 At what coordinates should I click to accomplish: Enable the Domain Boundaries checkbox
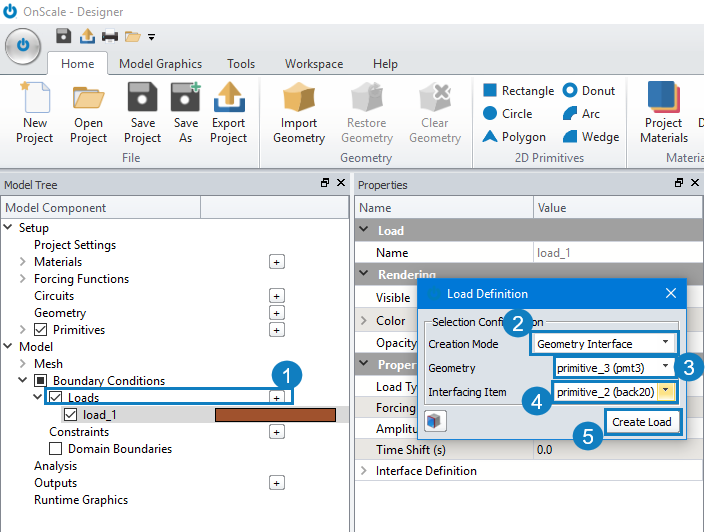coord(55,449)
